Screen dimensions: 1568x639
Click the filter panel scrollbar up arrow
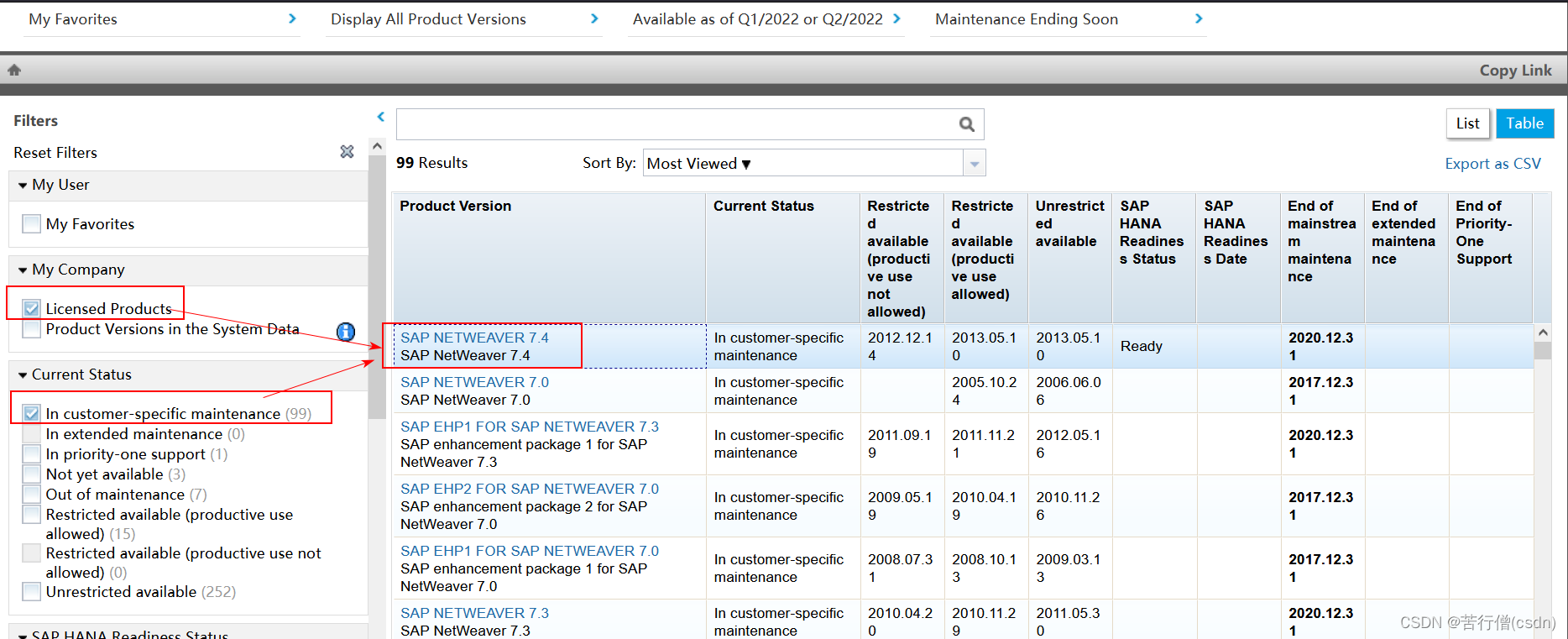pyautogui.click(x=377, y=146)
